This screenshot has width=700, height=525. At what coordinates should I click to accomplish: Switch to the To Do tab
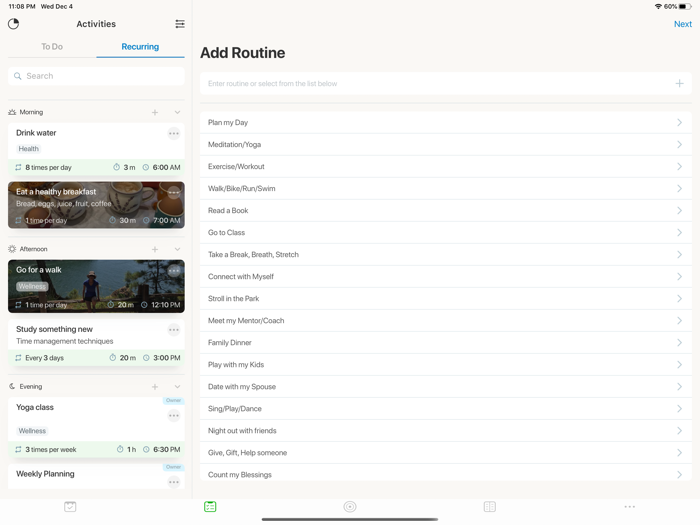point(52,46)
